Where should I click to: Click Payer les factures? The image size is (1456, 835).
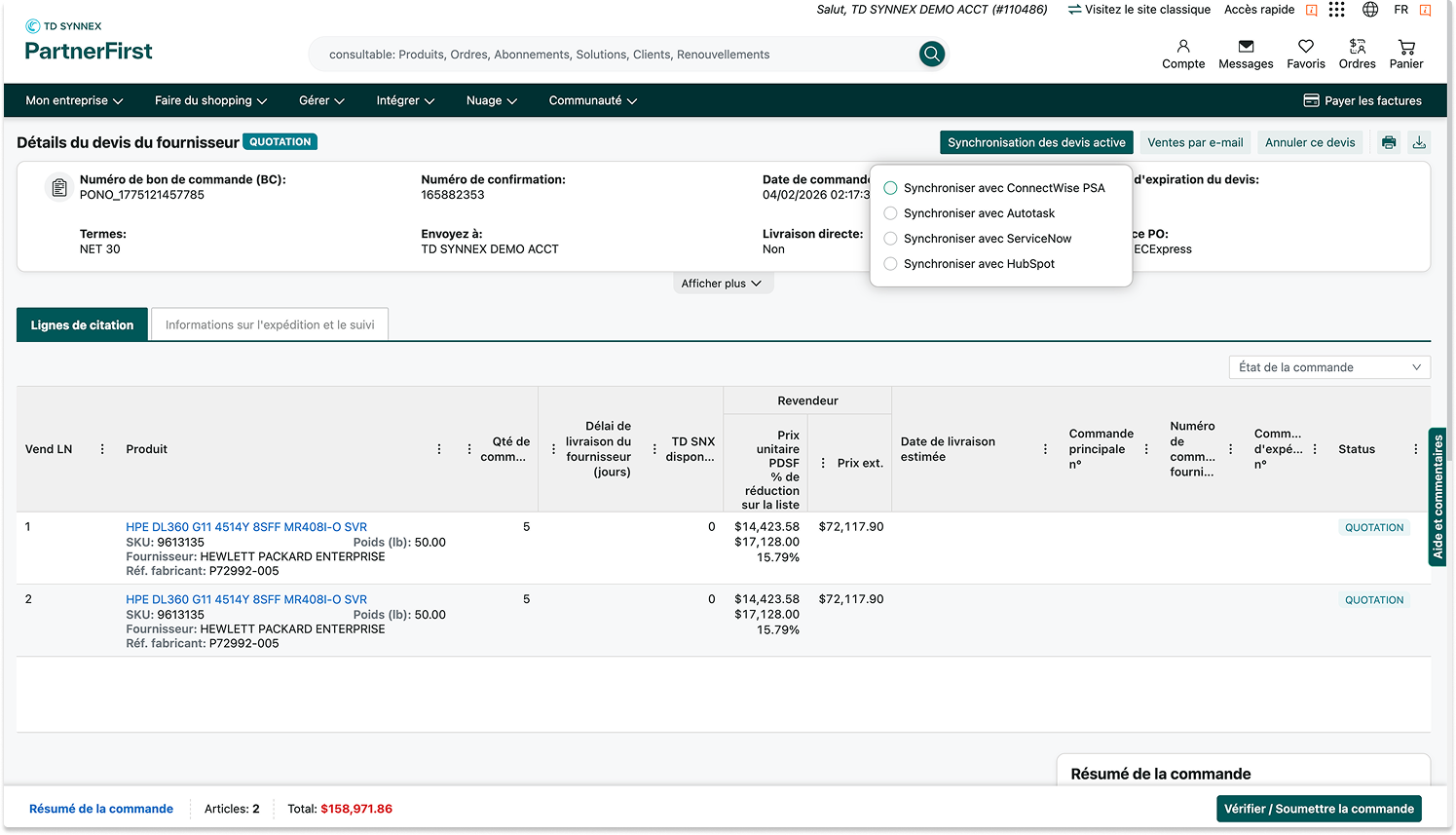coord(1362,100)
